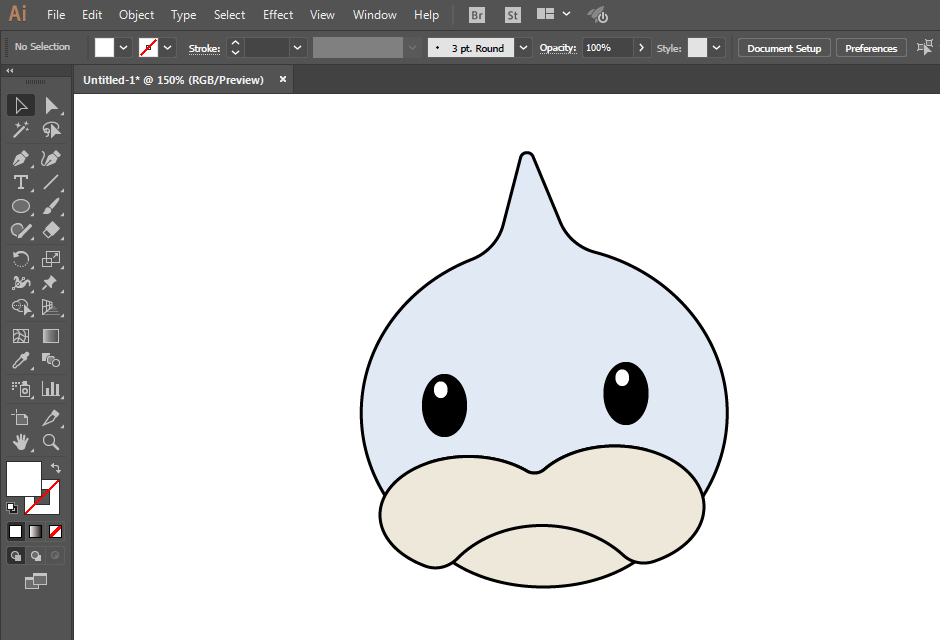
Task: Pick the Ellipse shape tool
Action: click(x=20, y=207)
